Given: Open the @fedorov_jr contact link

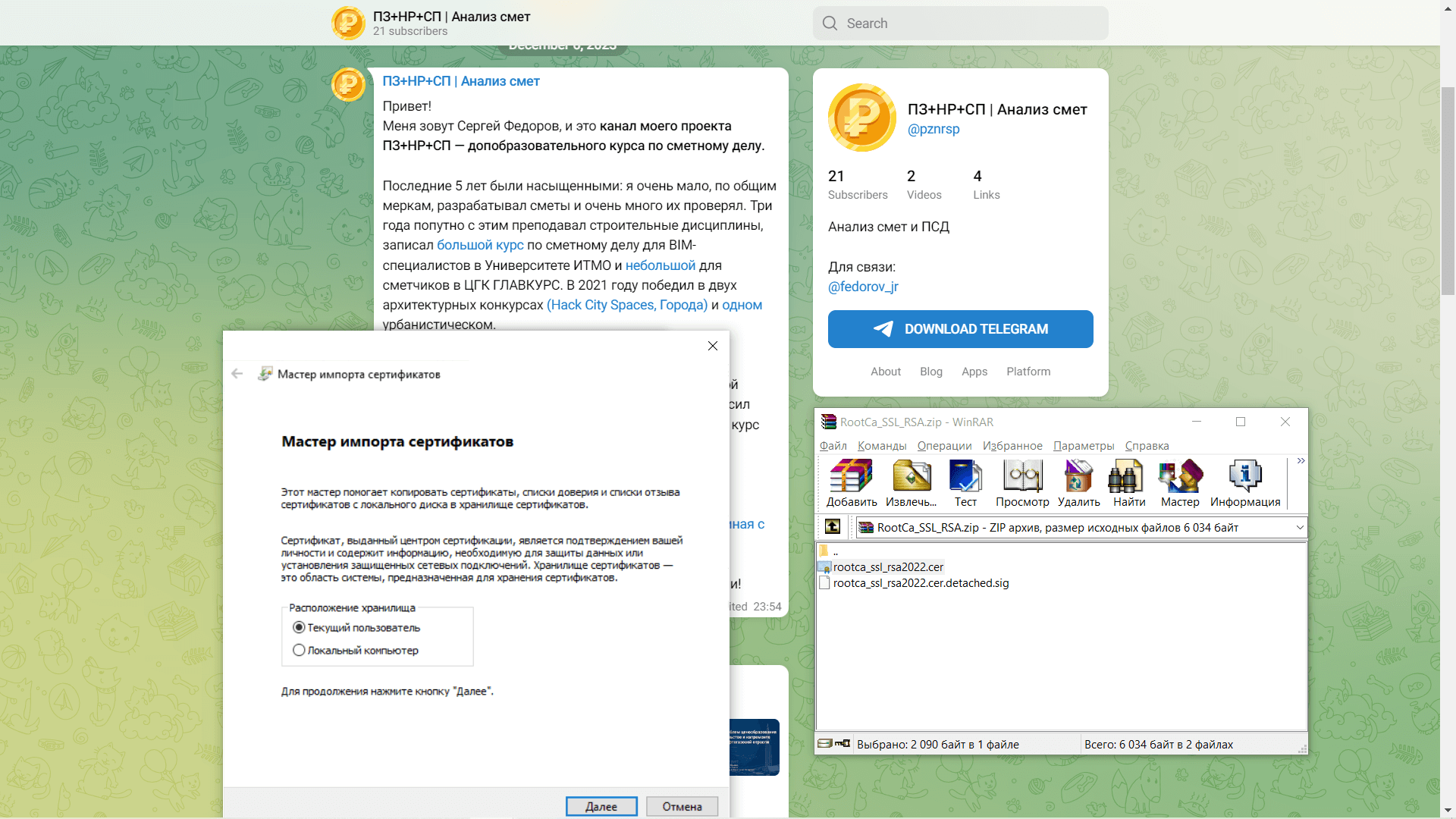Looking at the screenshot, I should [863, 287].
